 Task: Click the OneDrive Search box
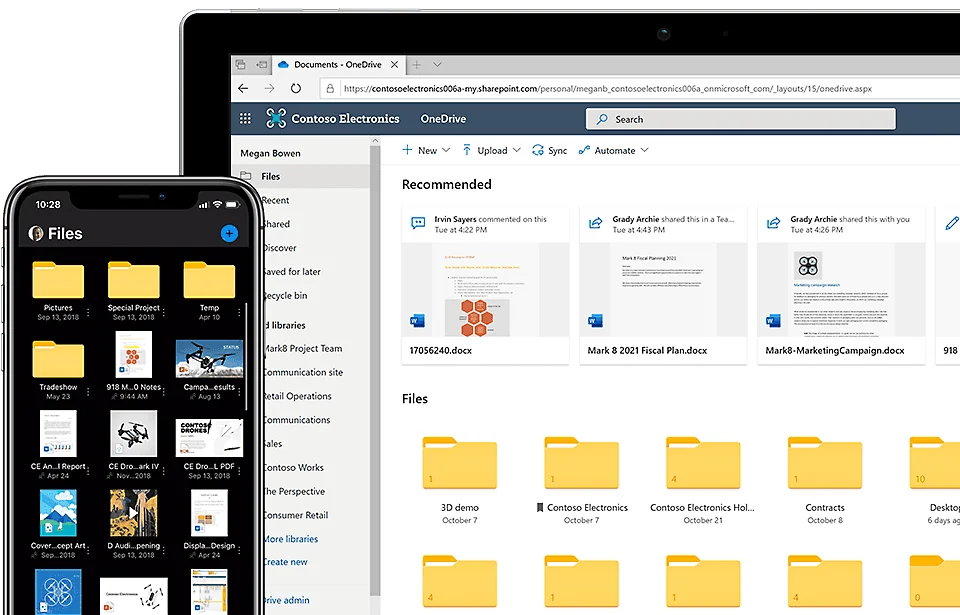tap(741, 119)
